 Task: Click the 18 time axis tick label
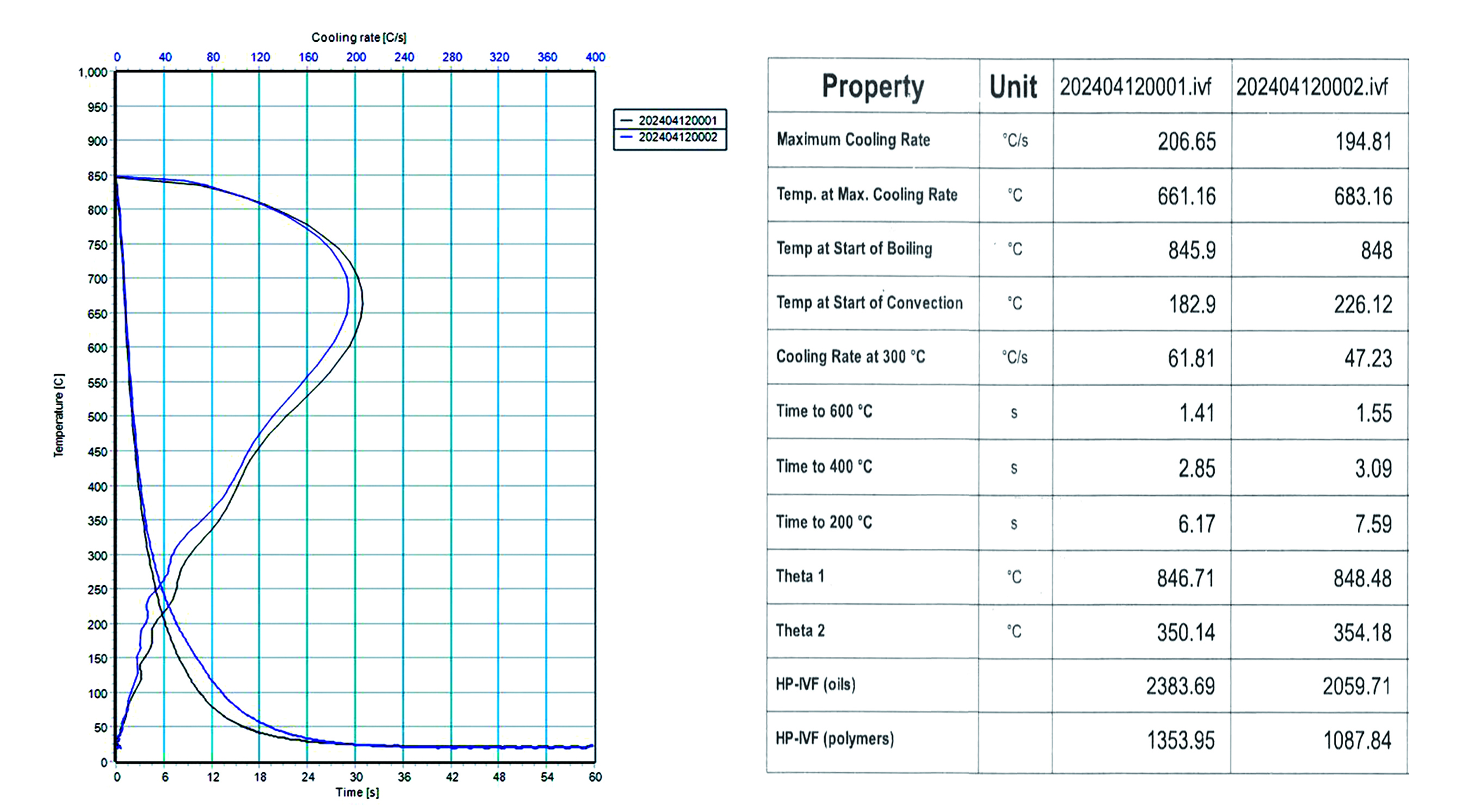[260, 777]
